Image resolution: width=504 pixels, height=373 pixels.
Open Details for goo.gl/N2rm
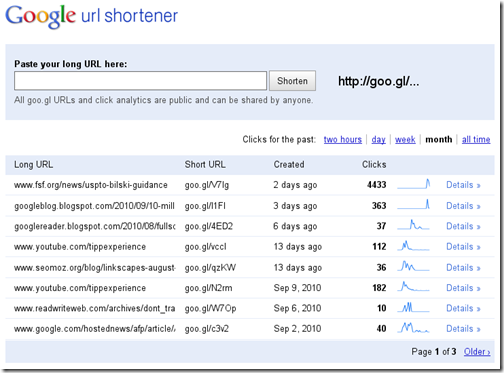click(463, 288)
